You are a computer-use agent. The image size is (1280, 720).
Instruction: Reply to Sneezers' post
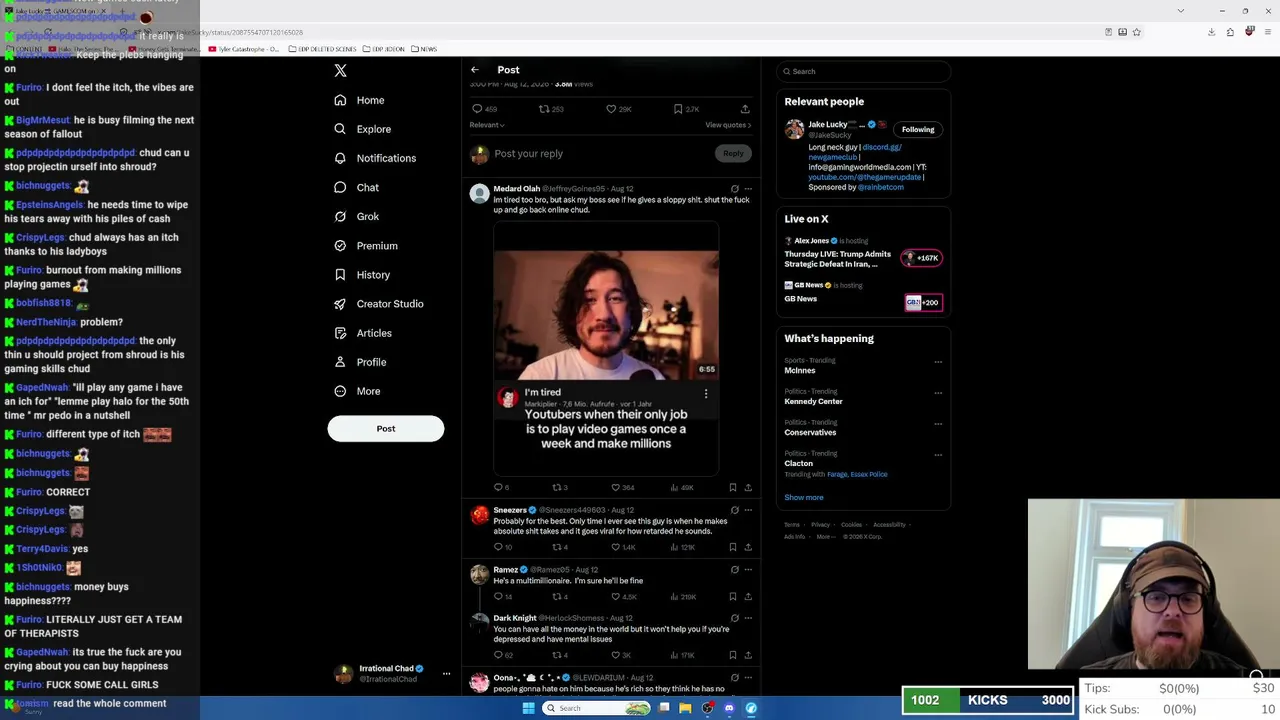coord(498,547)
